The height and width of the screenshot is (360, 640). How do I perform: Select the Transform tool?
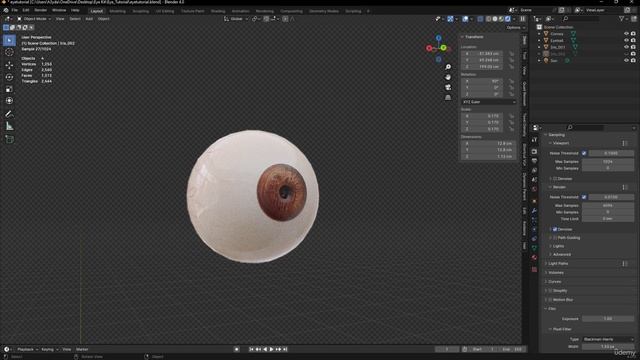click(9, 101)
